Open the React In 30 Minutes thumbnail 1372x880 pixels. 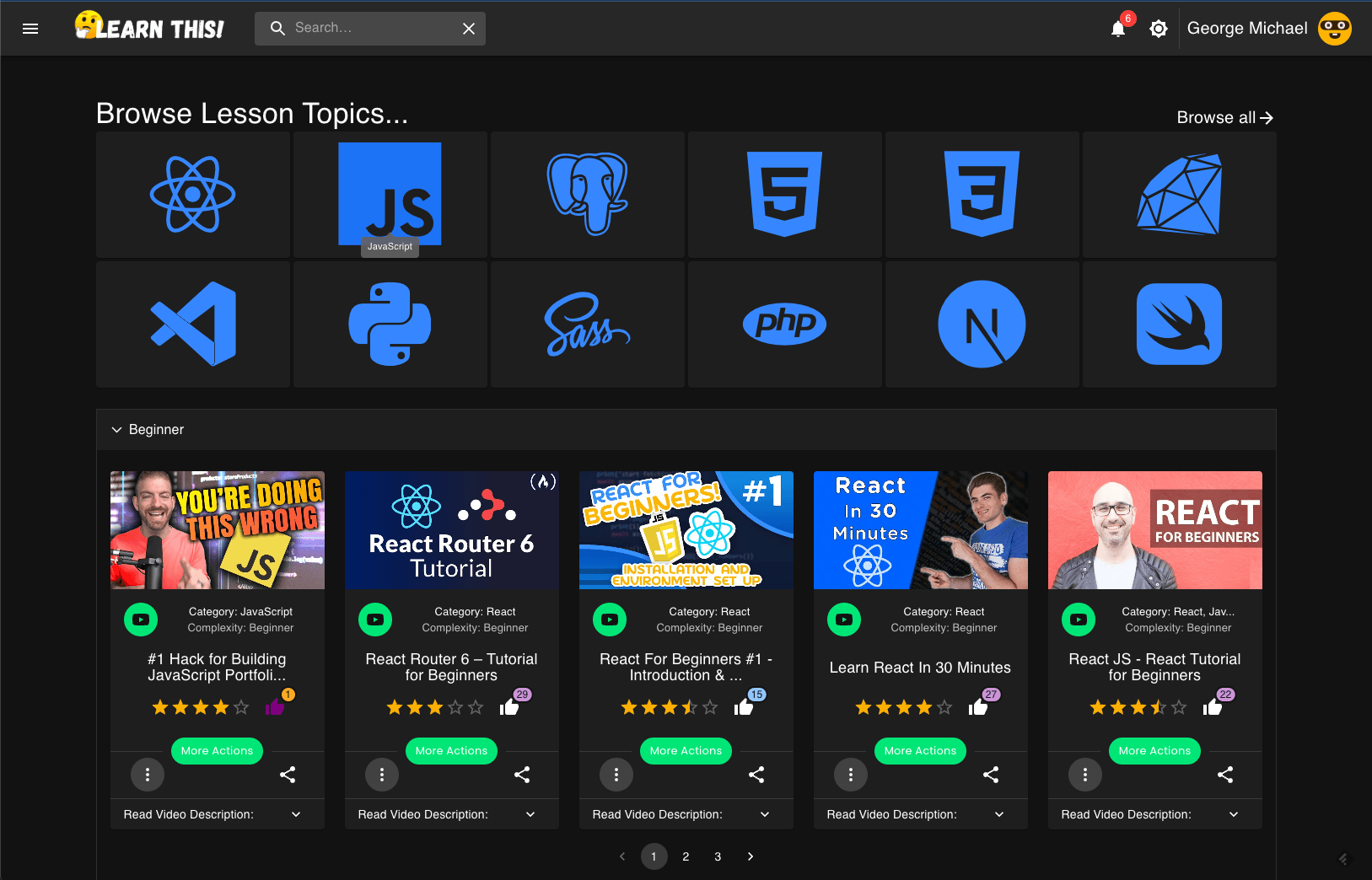click(921, 530)
